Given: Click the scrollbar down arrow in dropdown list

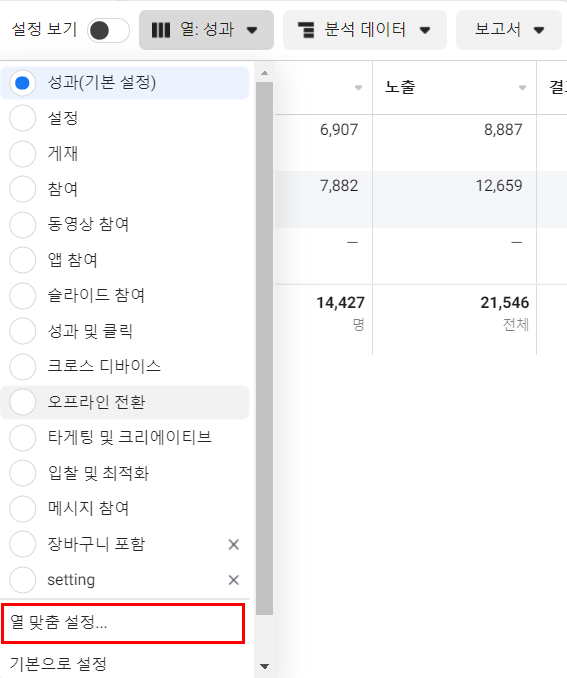Looking at the screenshot, I should click(265, 666).
